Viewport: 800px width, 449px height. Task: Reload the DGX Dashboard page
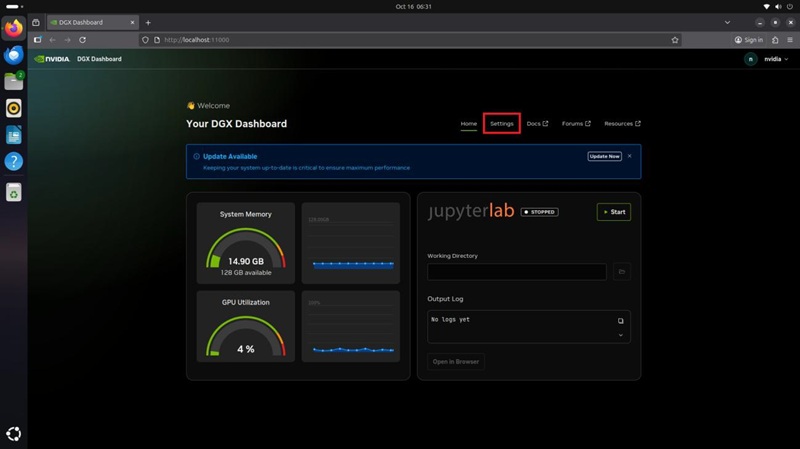coord(83,40)
